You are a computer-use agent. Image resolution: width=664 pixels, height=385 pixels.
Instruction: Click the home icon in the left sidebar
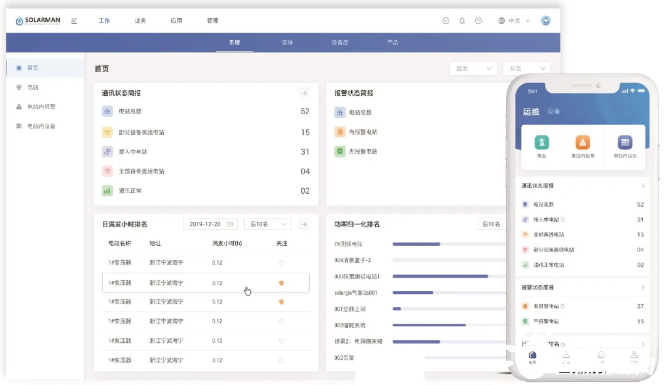click(x=19, y=68)
